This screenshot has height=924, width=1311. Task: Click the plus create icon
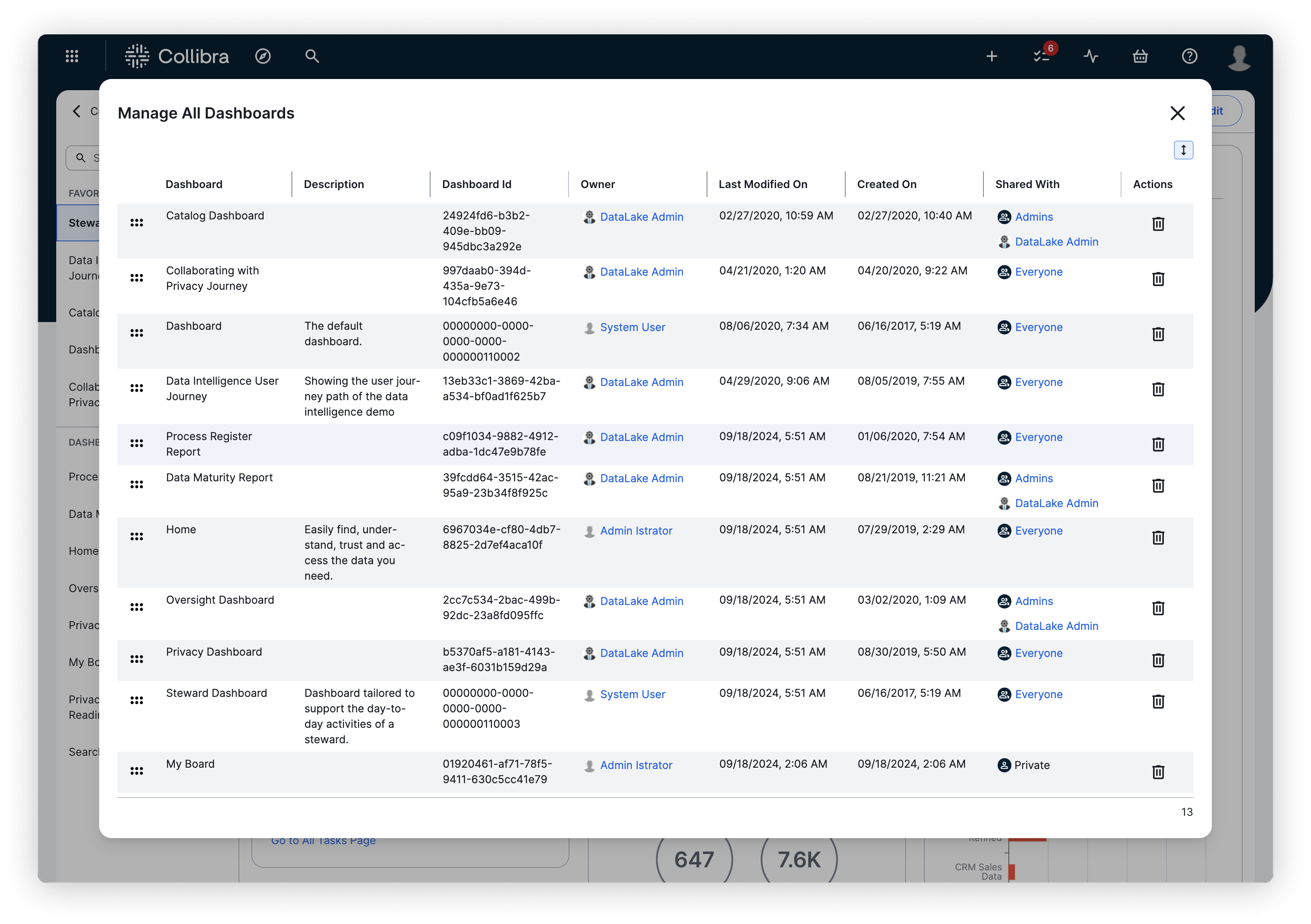[992, 56]
